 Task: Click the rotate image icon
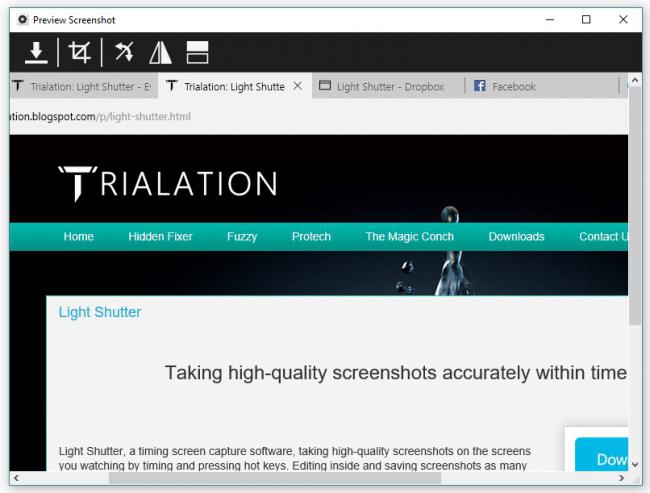click(x=124, y=52)
